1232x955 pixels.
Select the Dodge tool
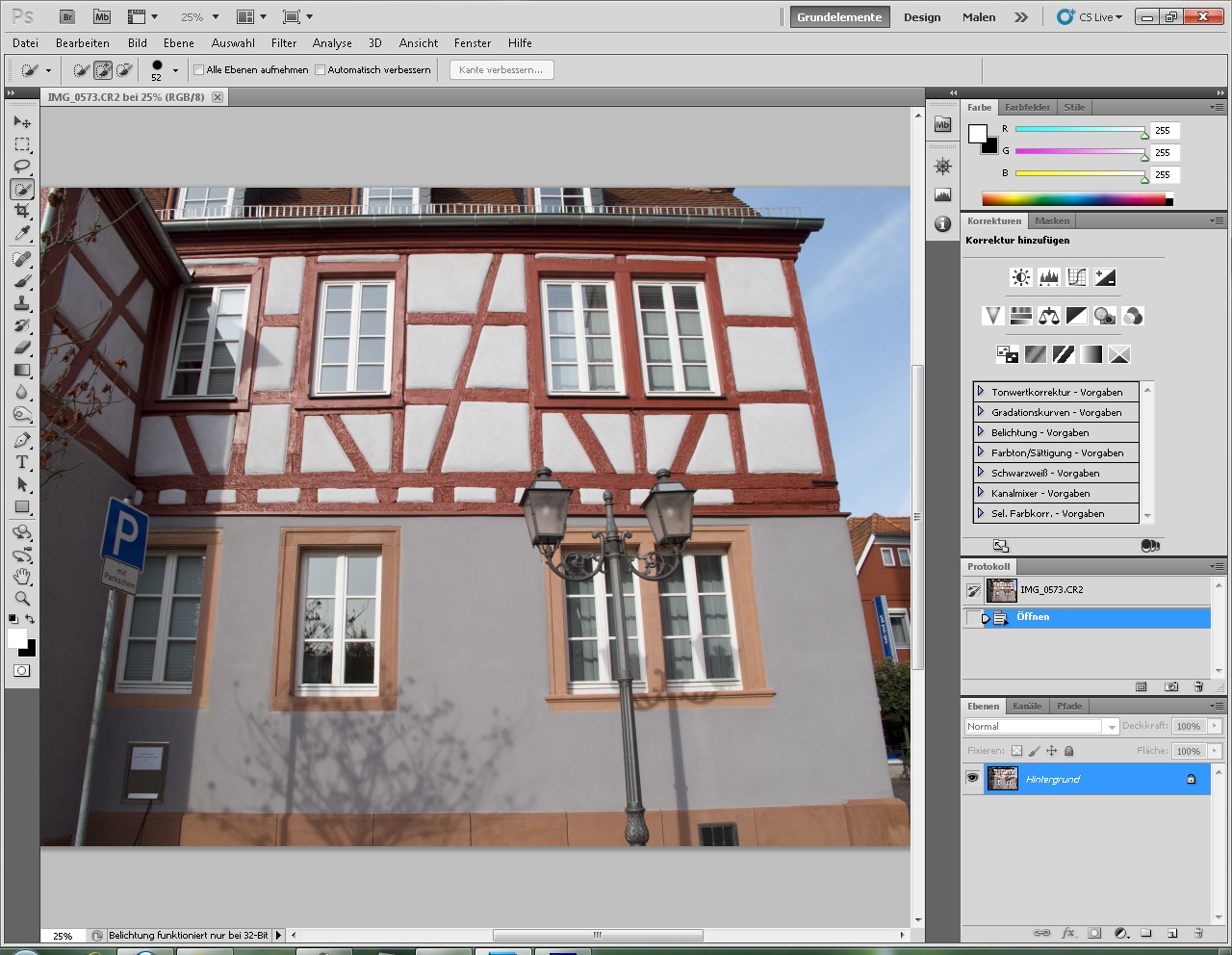pos(22,414)
